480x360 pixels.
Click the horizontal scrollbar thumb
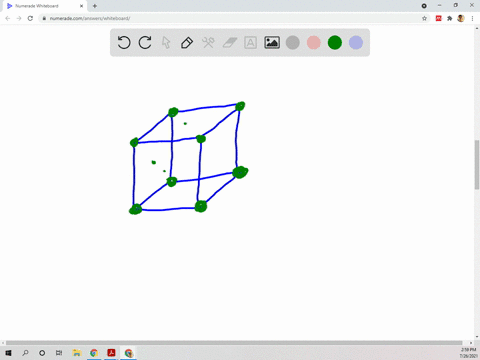(x=234, y=343)
